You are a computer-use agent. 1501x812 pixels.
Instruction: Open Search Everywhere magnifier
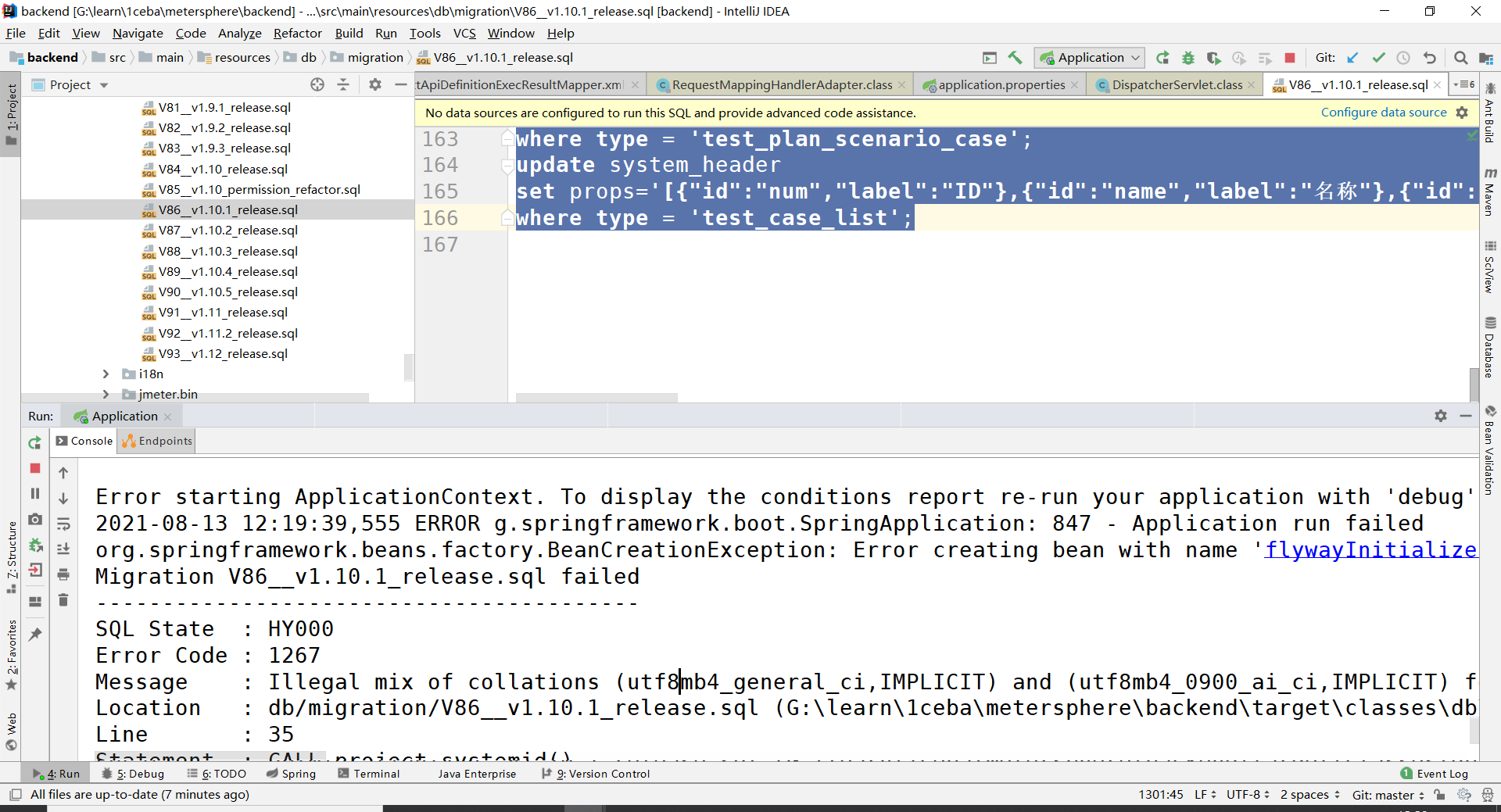(x=1460, y=57)
